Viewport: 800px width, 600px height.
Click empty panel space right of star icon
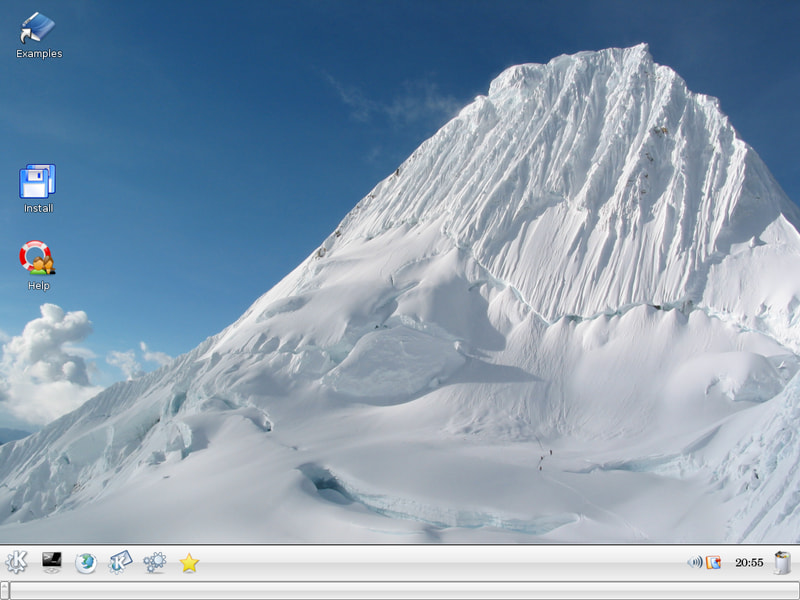[x=440, y=563]
